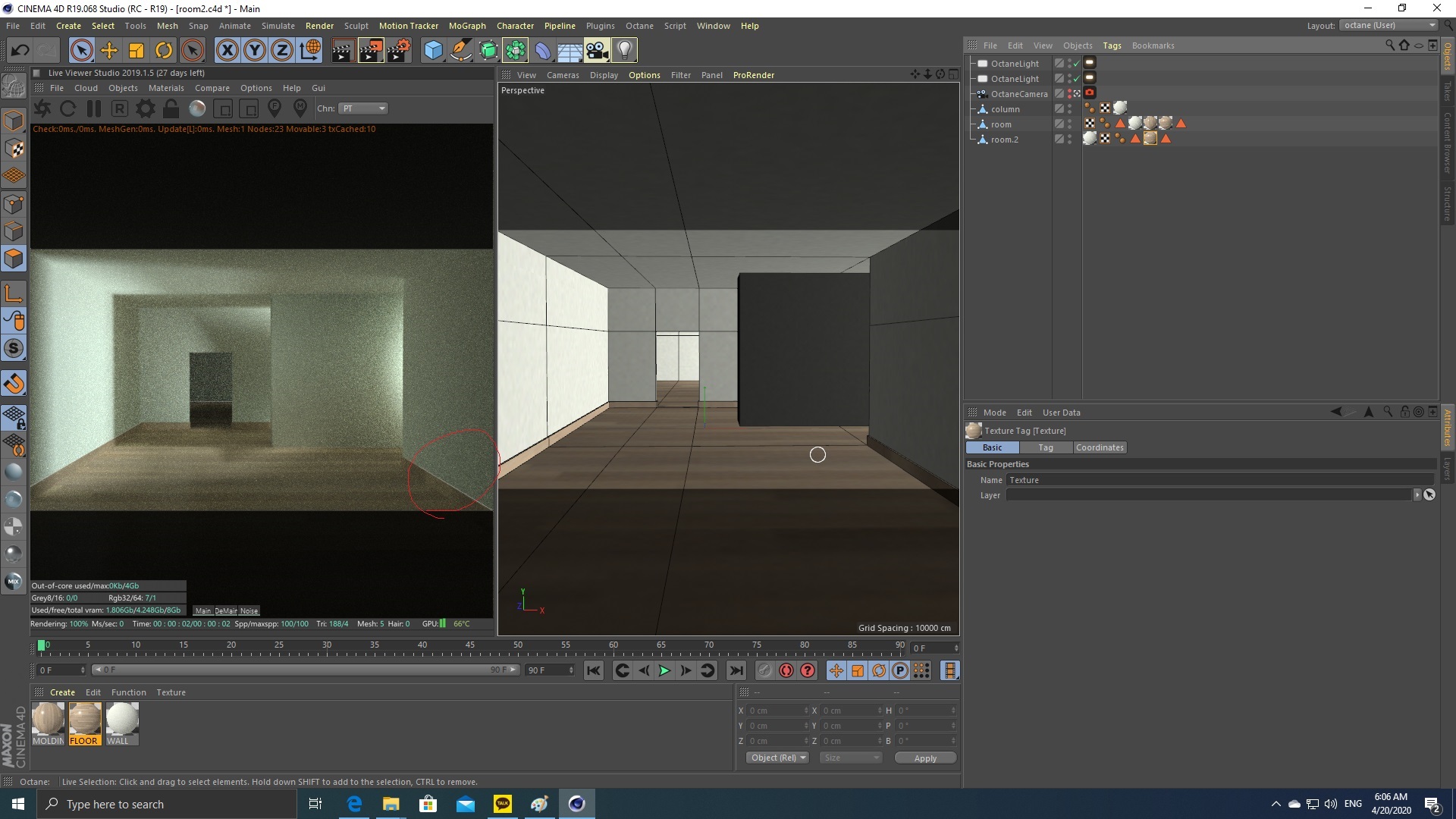Switch to the Coordinates tab
1456x819 pixels.
[x=1100, y=447]
